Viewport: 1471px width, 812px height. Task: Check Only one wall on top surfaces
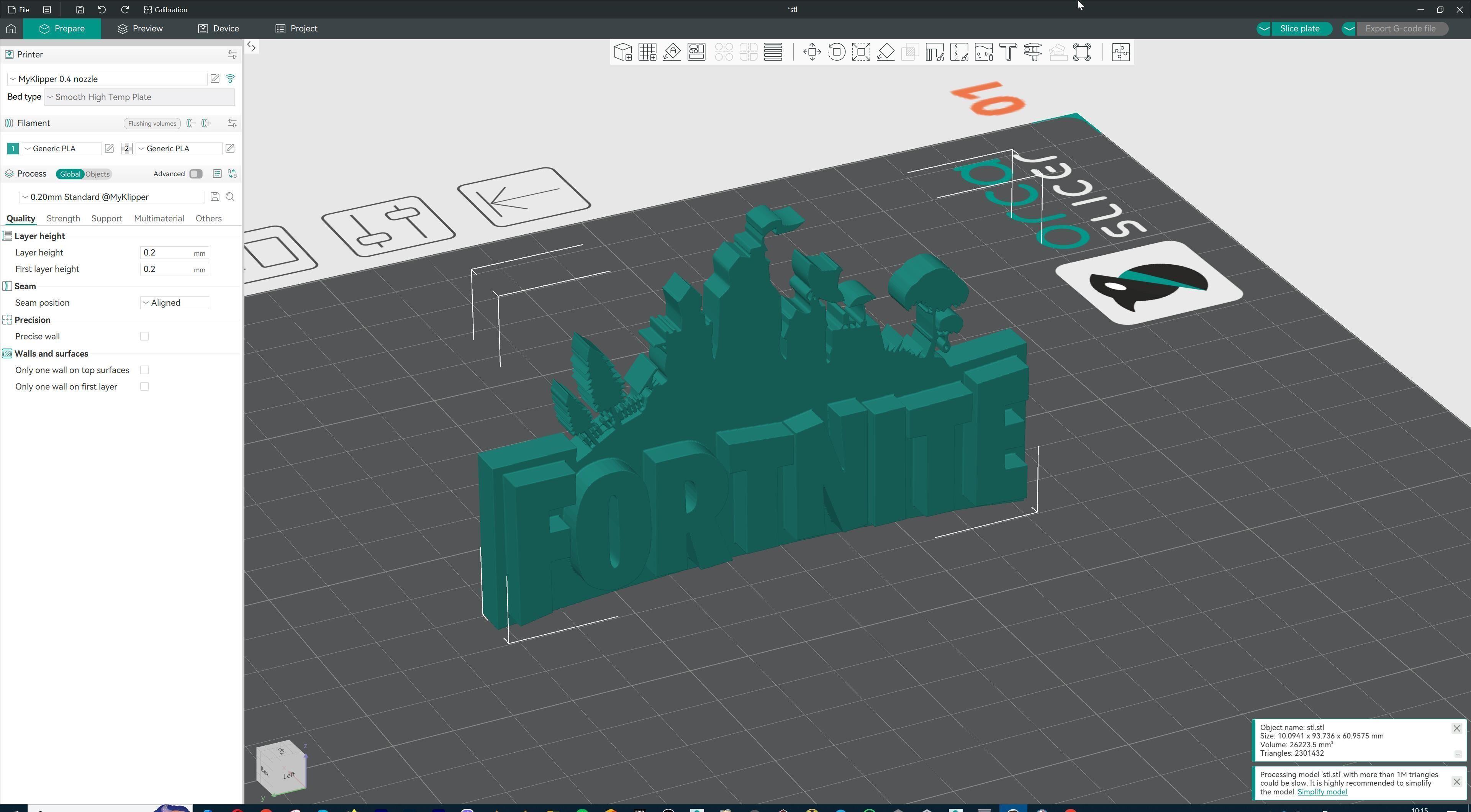(144, 370)
